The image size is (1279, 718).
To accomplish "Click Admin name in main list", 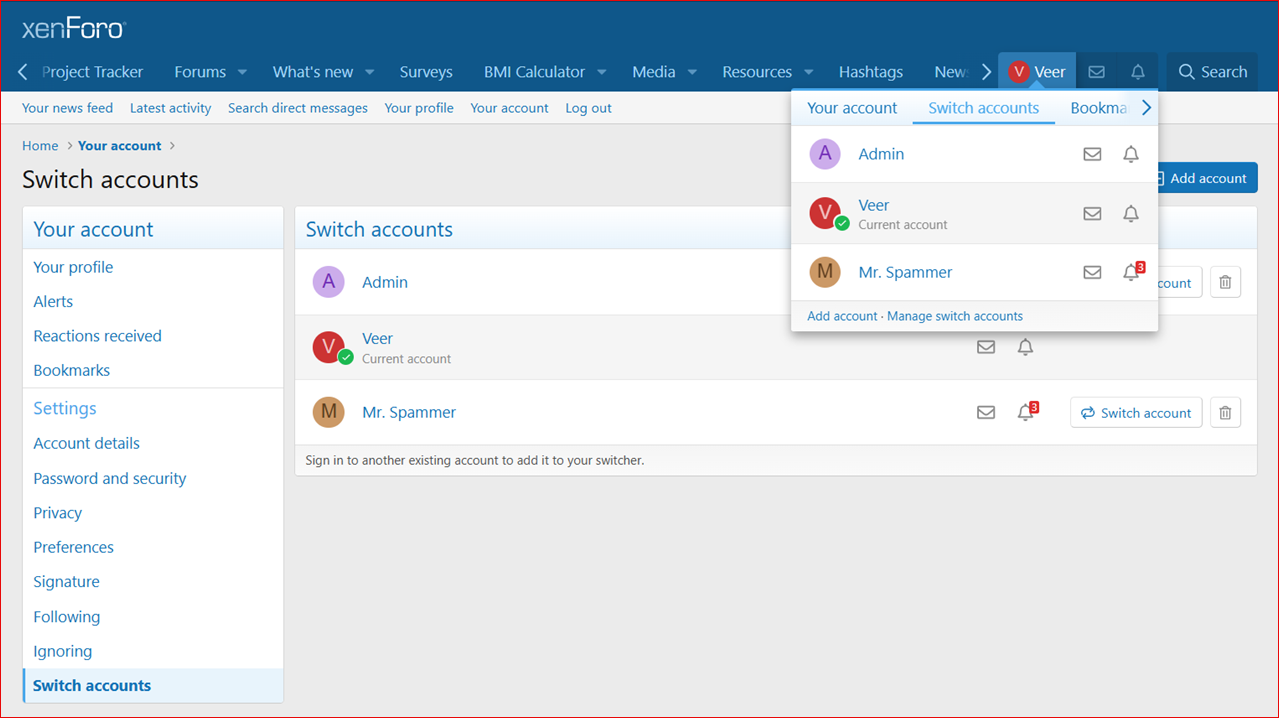I will (x=385, y=282).
